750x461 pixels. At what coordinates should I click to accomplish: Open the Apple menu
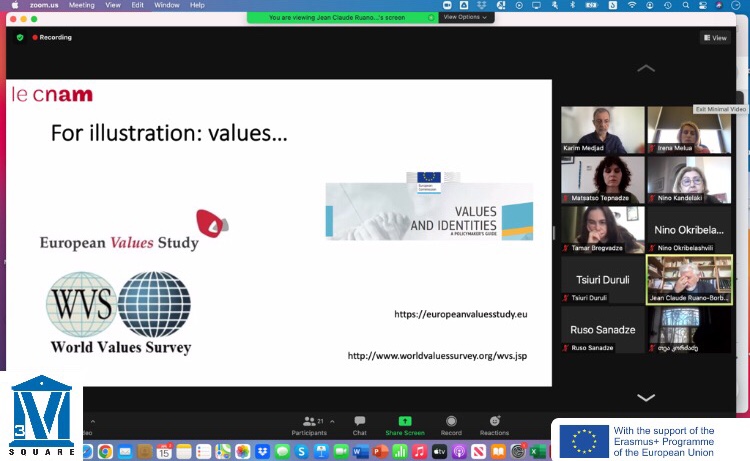pos(15,5)
